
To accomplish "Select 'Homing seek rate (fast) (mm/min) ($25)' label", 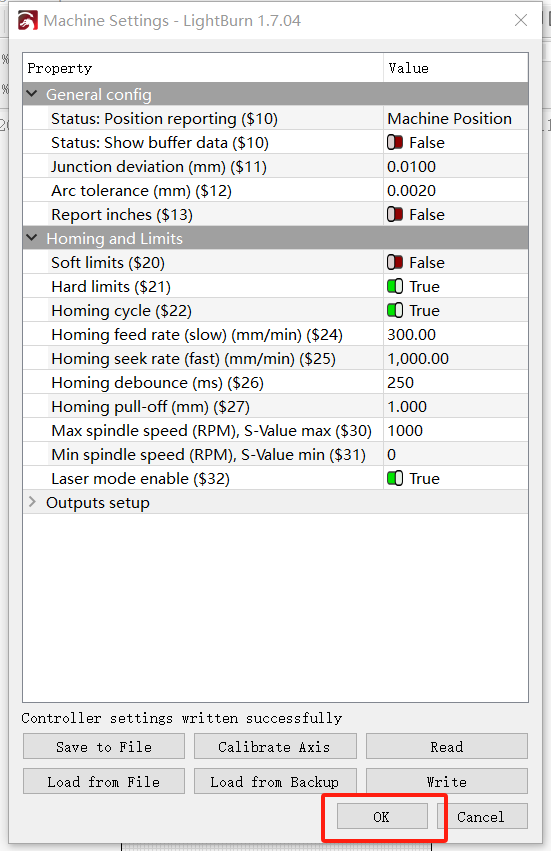I will point(193,359).
